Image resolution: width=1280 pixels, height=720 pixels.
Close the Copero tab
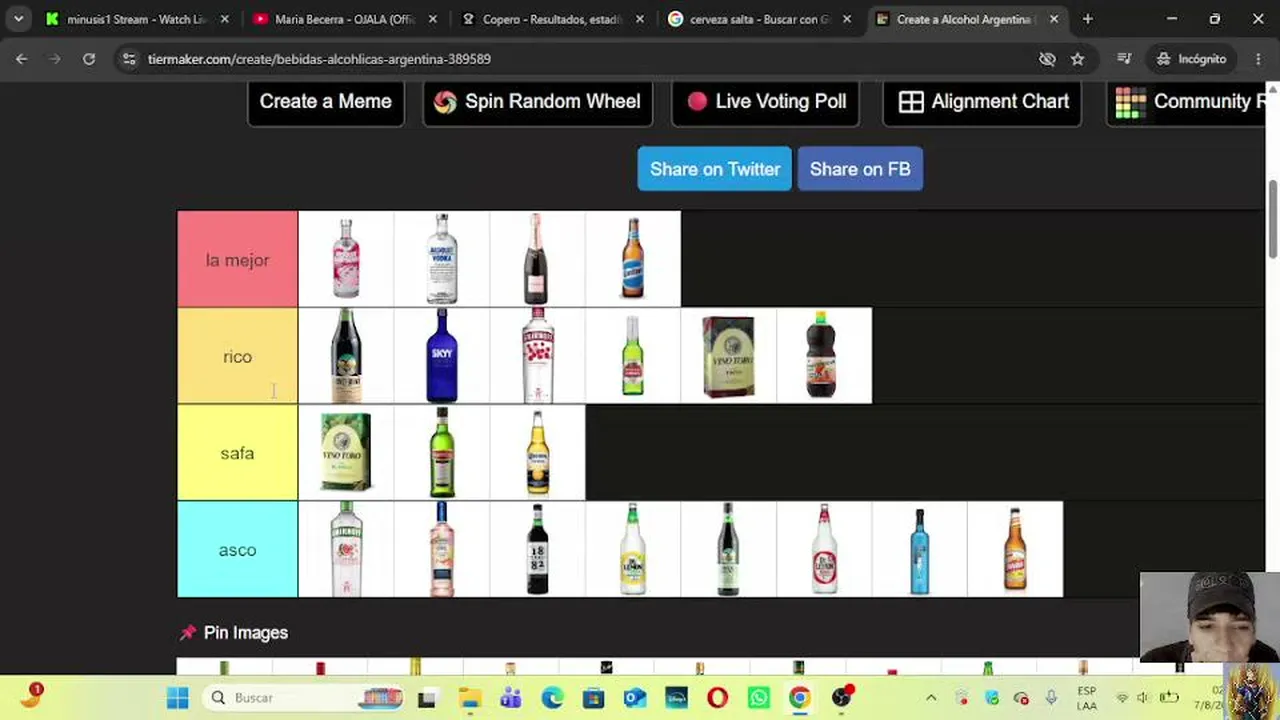pyautogui.click(x=639, y=19)
